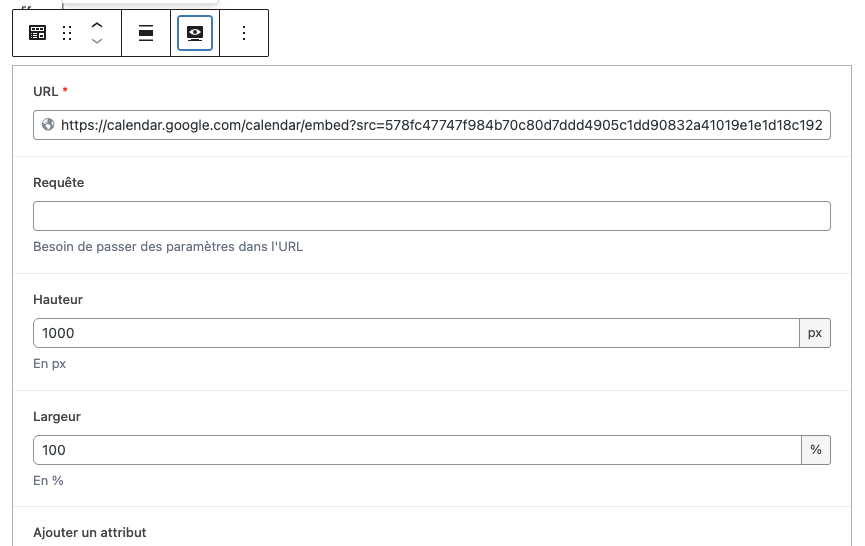The width and height of the screenshot is (865, 546).
Task: Click into the empty Requête field
Action: (x=431, y=216)
